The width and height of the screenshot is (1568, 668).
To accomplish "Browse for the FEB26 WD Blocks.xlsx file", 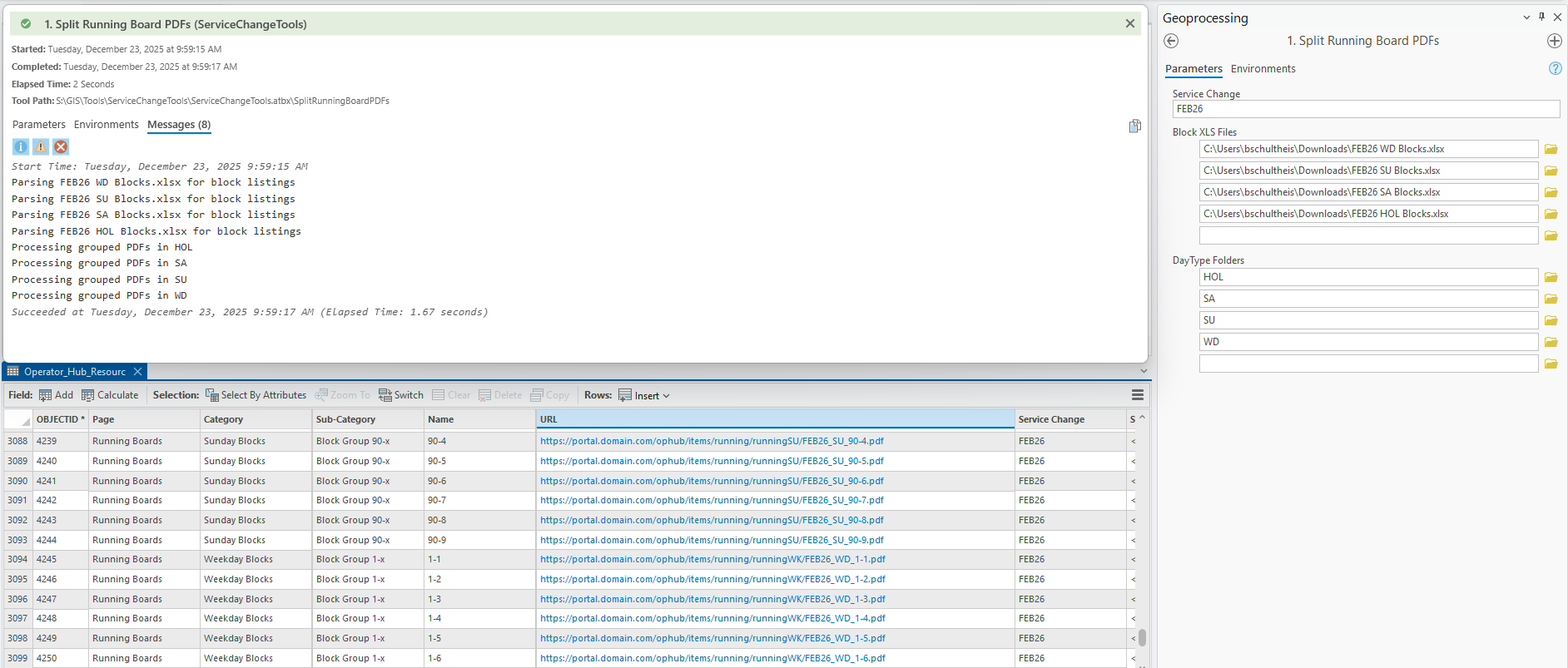I will coord(1551,150).
